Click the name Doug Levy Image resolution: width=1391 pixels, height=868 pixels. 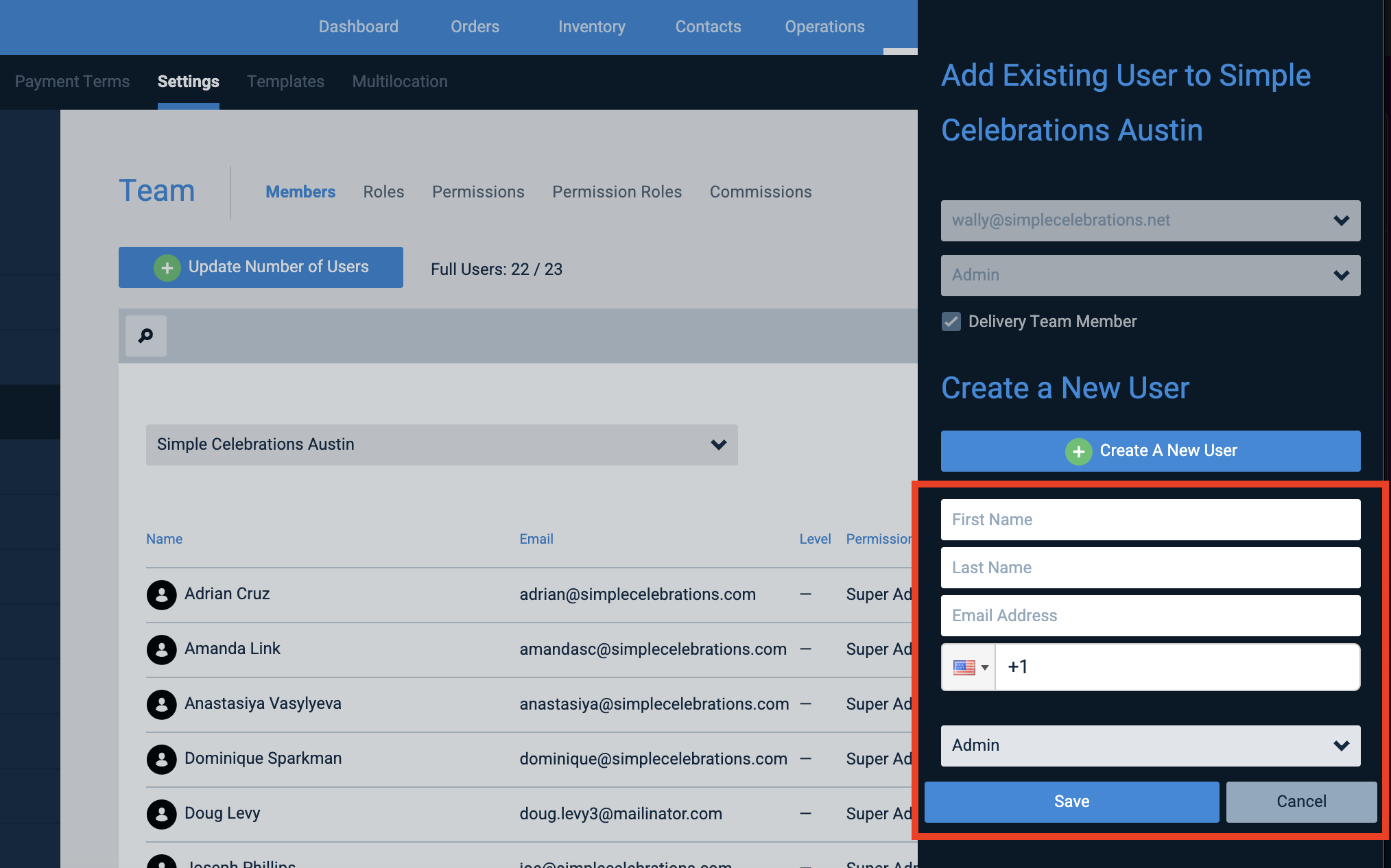pos(222,813)
